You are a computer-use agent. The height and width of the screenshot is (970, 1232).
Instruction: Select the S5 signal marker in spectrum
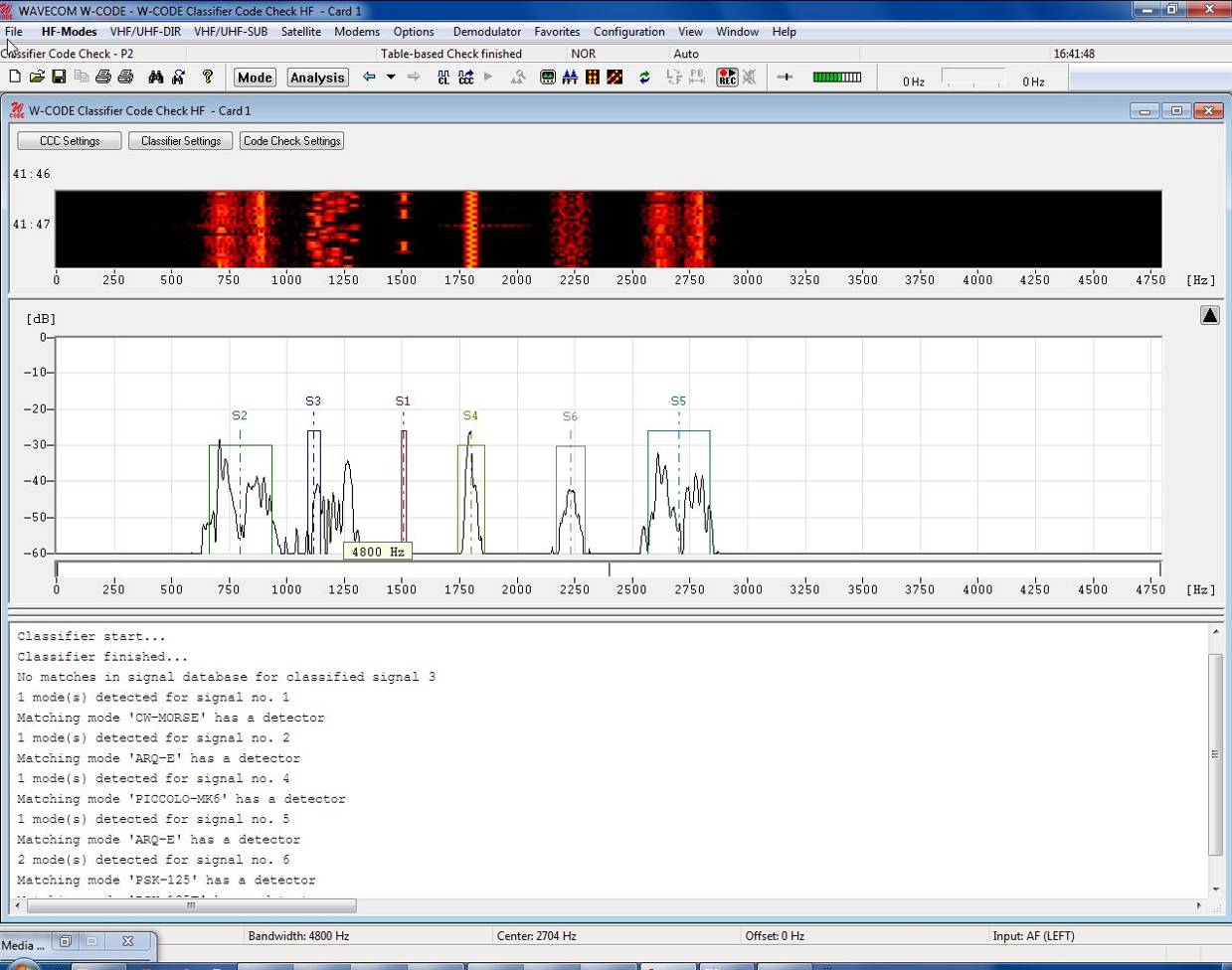678,402
